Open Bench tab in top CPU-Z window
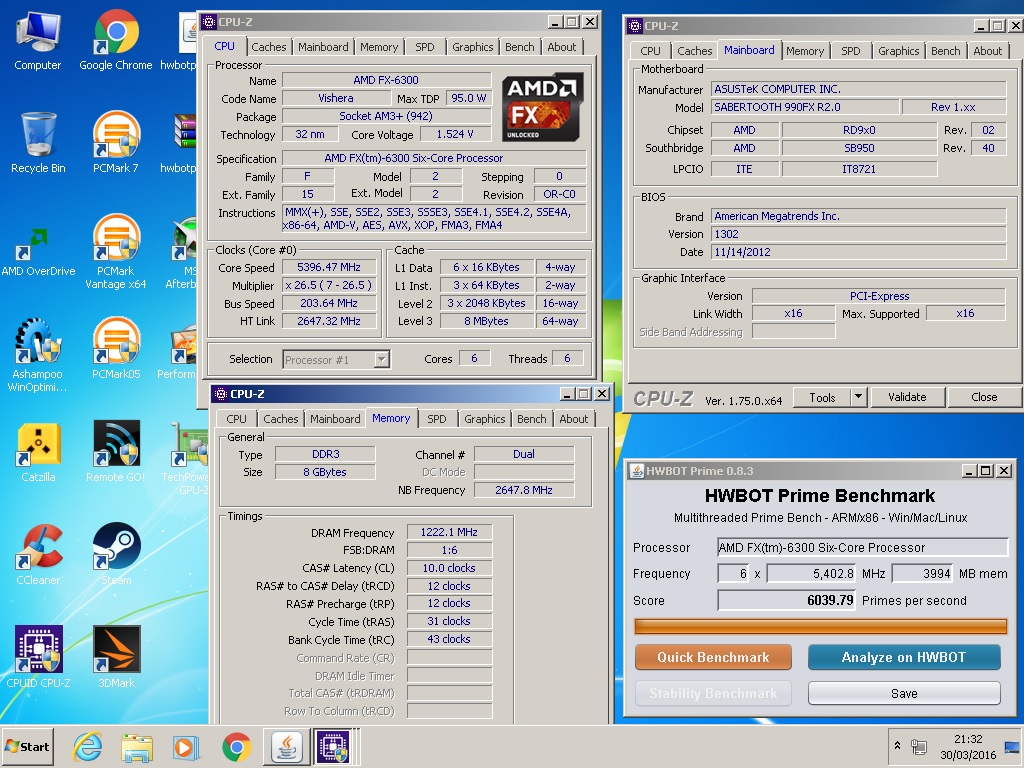Image resolution: width=1024 pixels, height=768 pixels. [519, 47]
